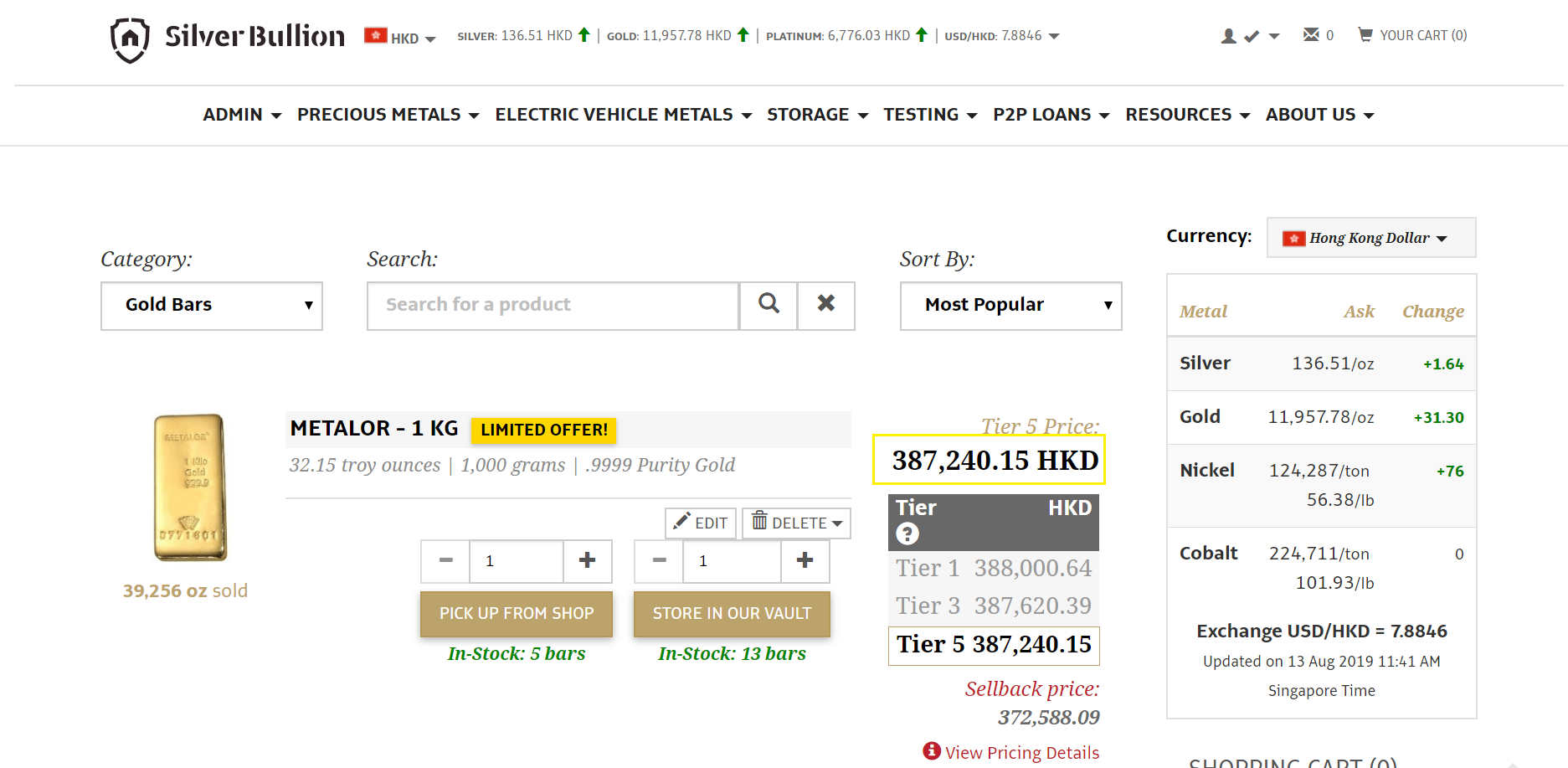Open the account user icon menu
1568x768 pixels.
pos(1227,35)
